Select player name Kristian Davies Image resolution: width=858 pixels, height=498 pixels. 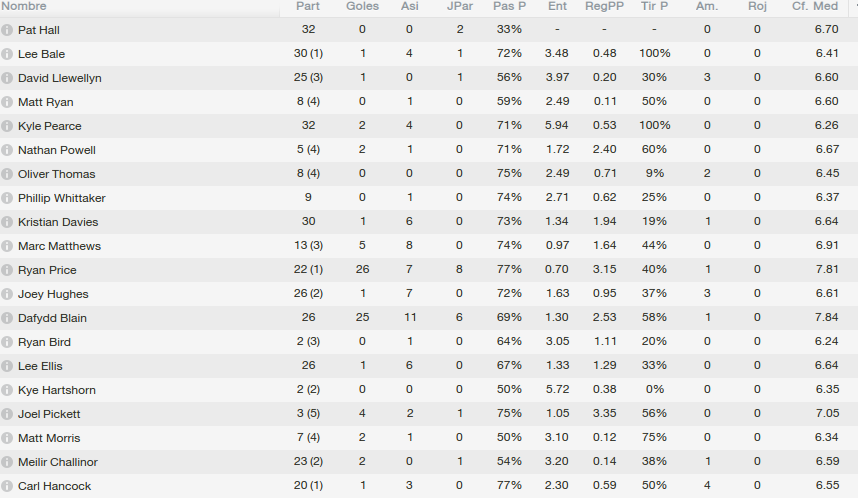[58, 222]
